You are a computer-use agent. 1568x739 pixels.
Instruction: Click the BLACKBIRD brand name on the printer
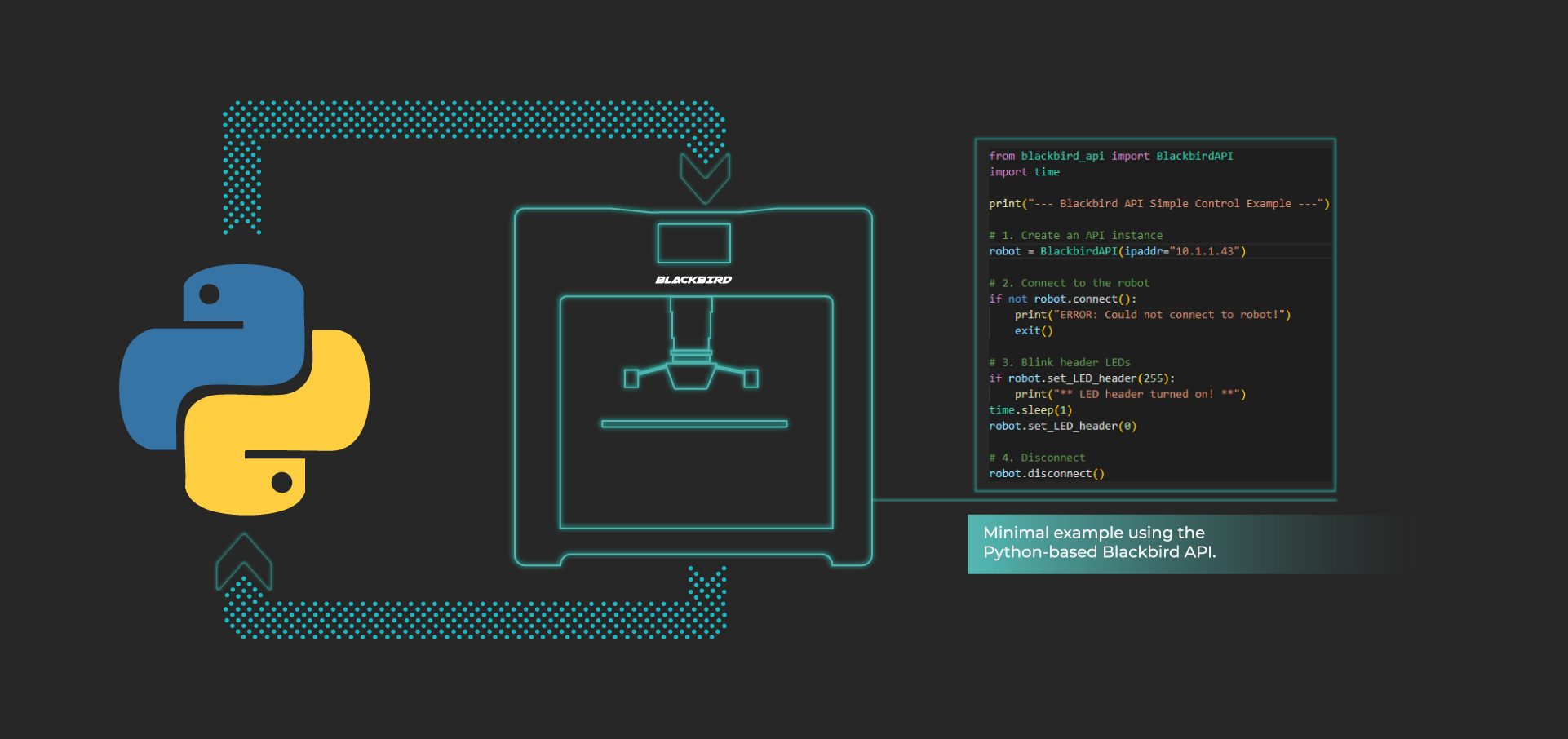(x=693, y=280)
